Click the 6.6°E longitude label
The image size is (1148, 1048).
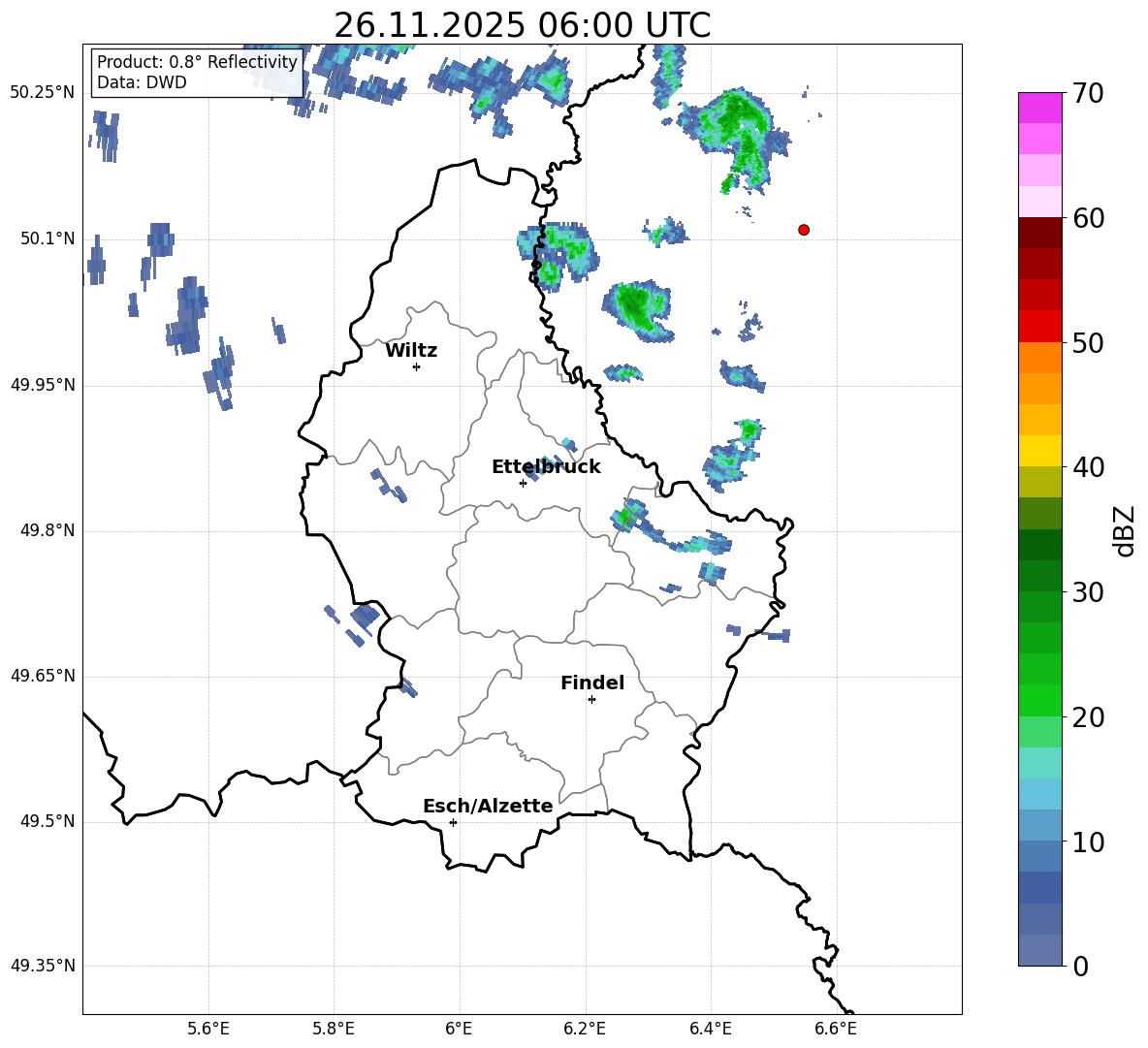[x=836, y=1029]
